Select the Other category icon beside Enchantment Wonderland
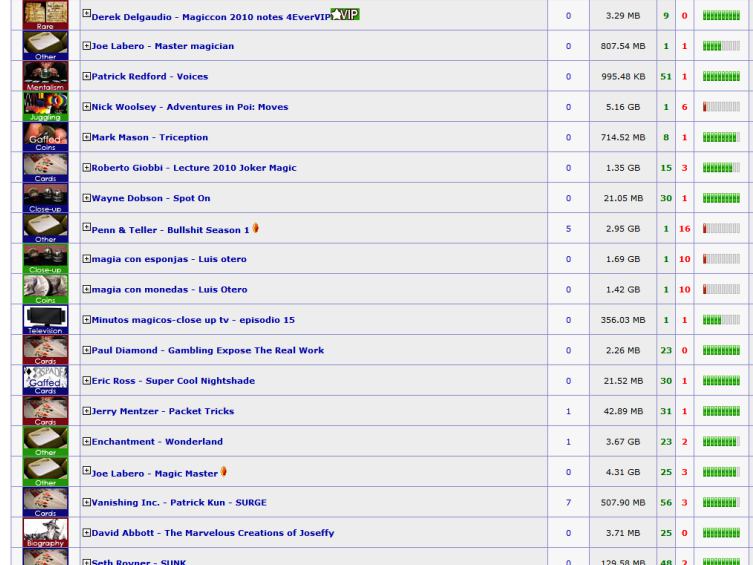 pyautogui.click(x=46, y=441)
